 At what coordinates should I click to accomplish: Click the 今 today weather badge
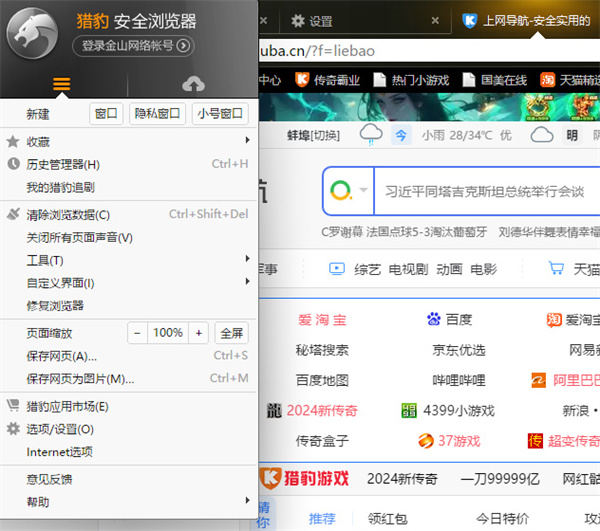401,135
